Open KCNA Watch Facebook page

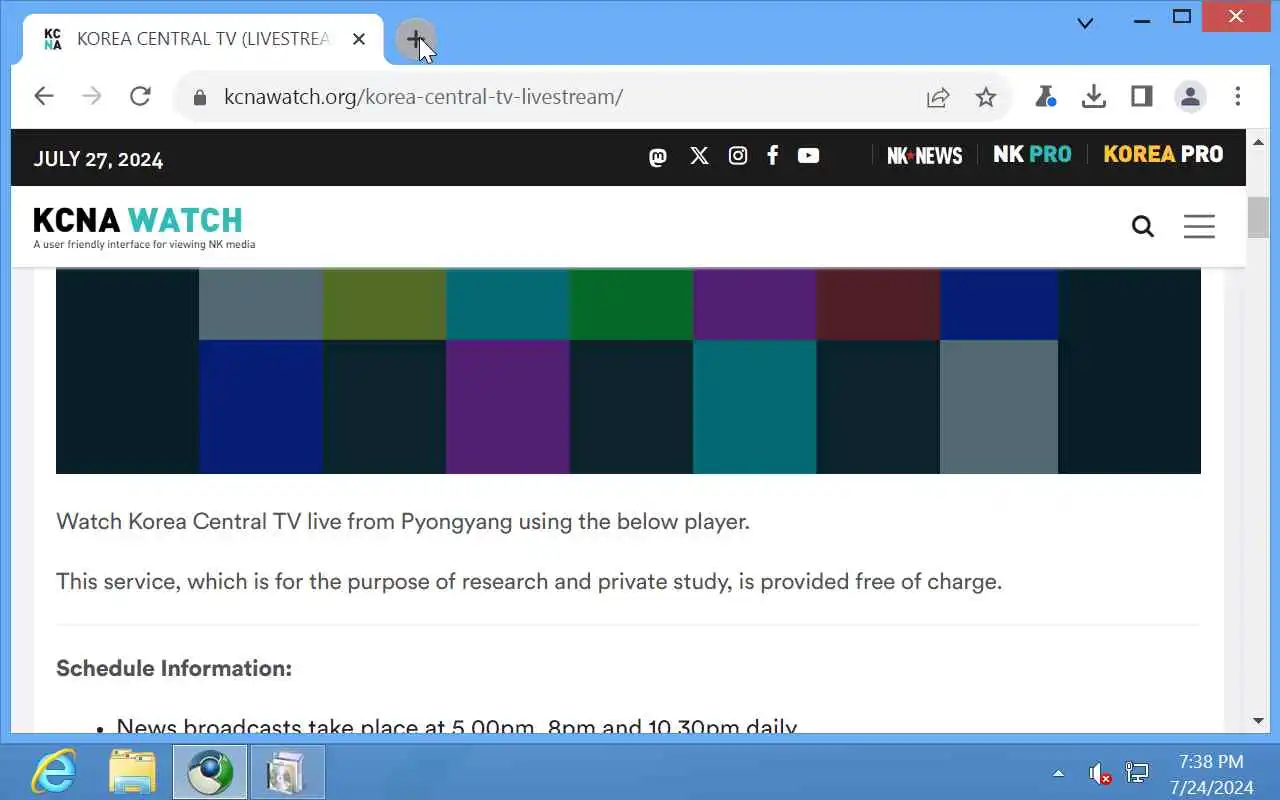click(x=772, y=155)
